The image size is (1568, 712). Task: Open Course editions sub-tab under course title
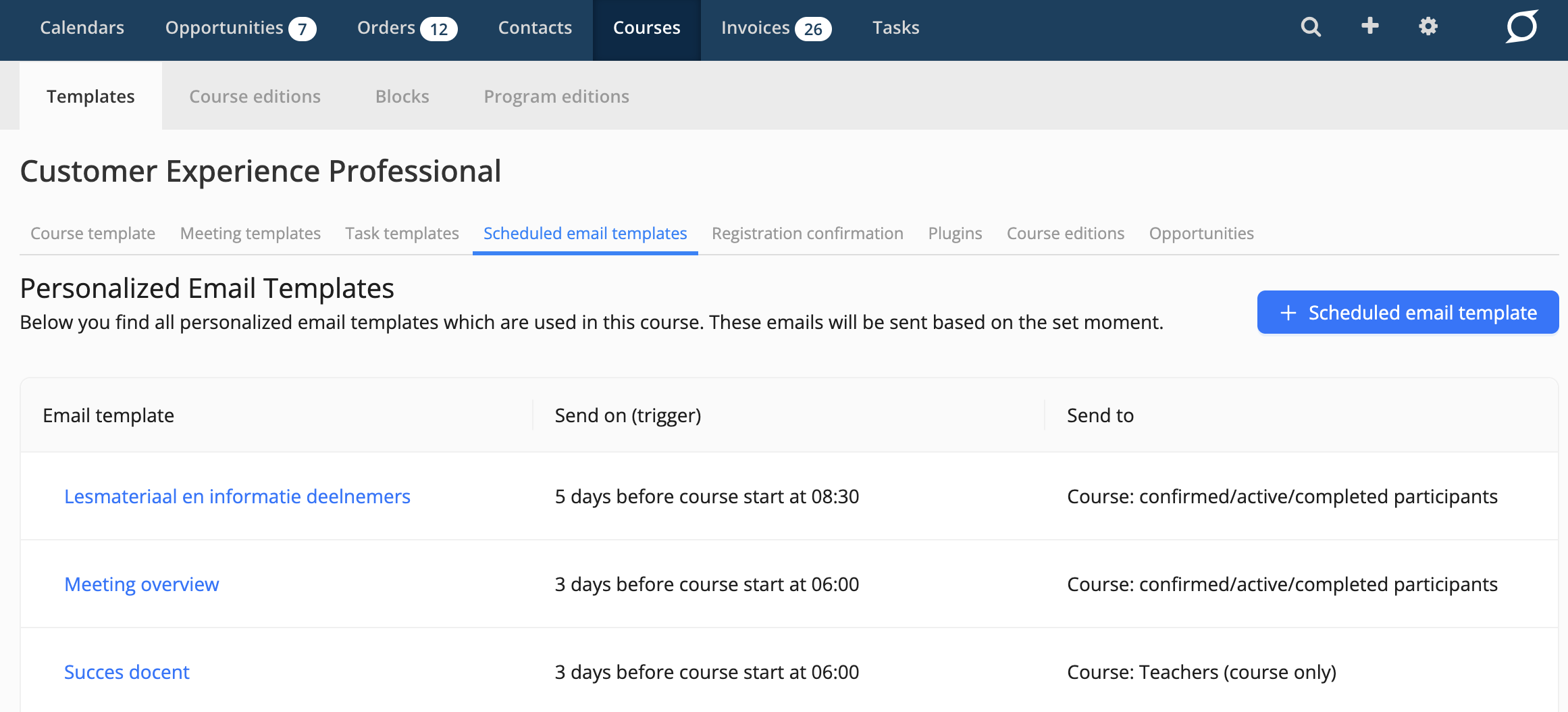click(x=1066, y=233)
